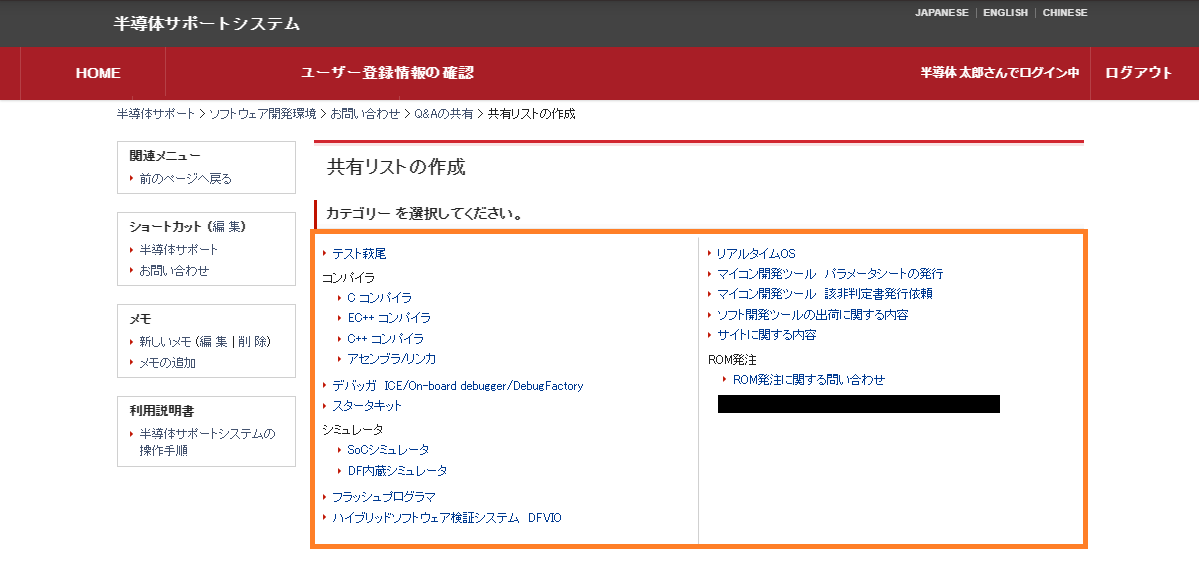
Task: Select DF内蔵シミュレータ category
Action: click(x=397, y=471)
